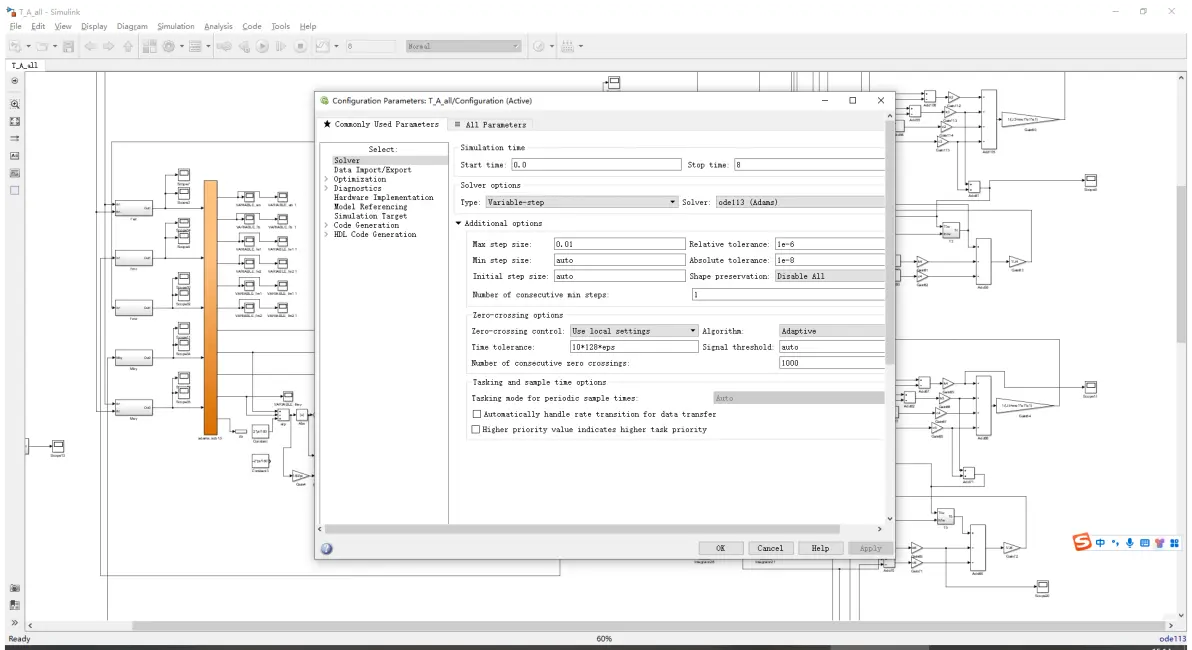Image resolution: width=1192 pixels, height=650 pixels.
Task: Click the Open model folder icon
Action: tap(42, 46)
